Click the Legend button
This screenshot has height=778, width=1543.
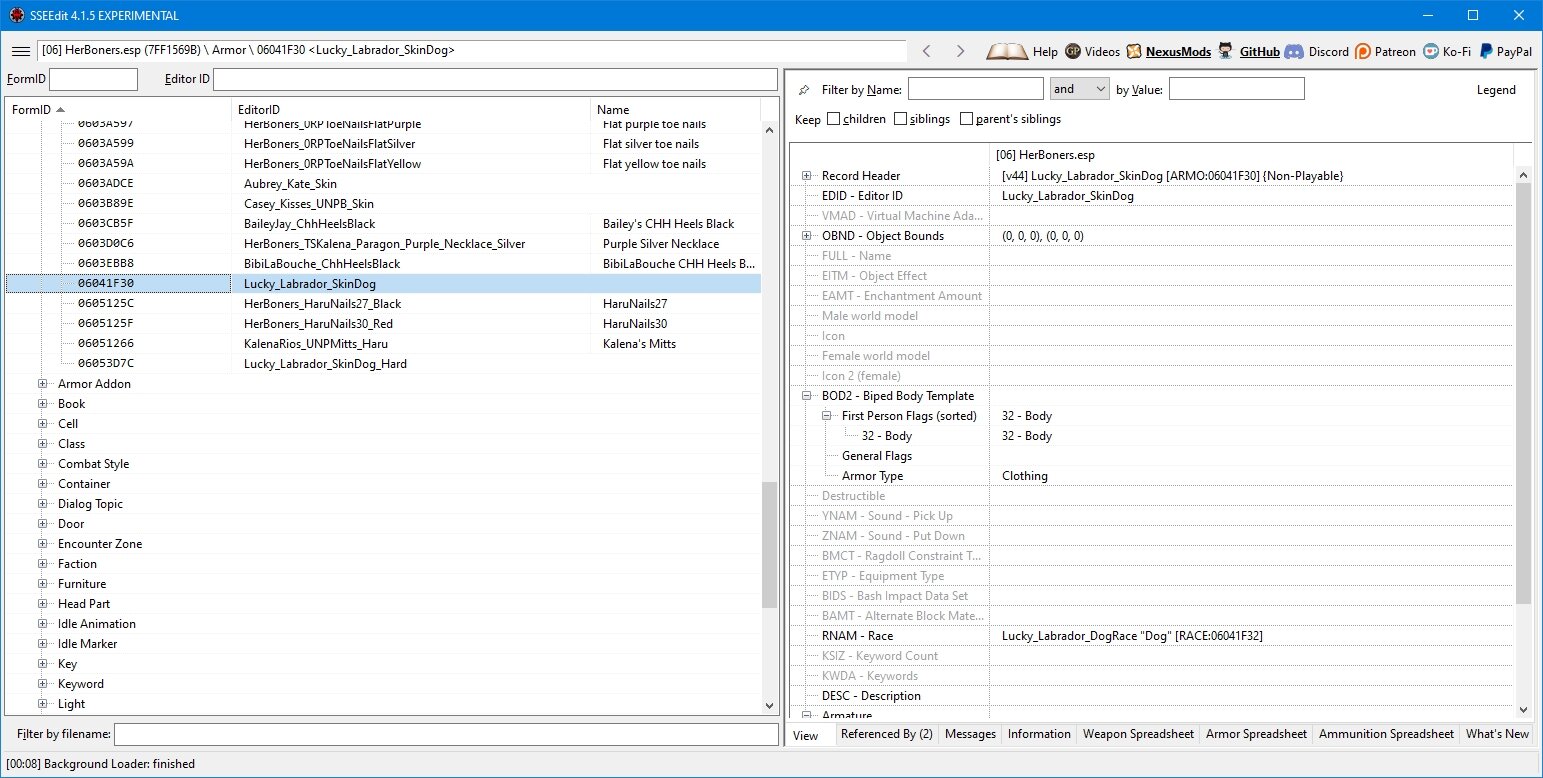[1496, 89]
